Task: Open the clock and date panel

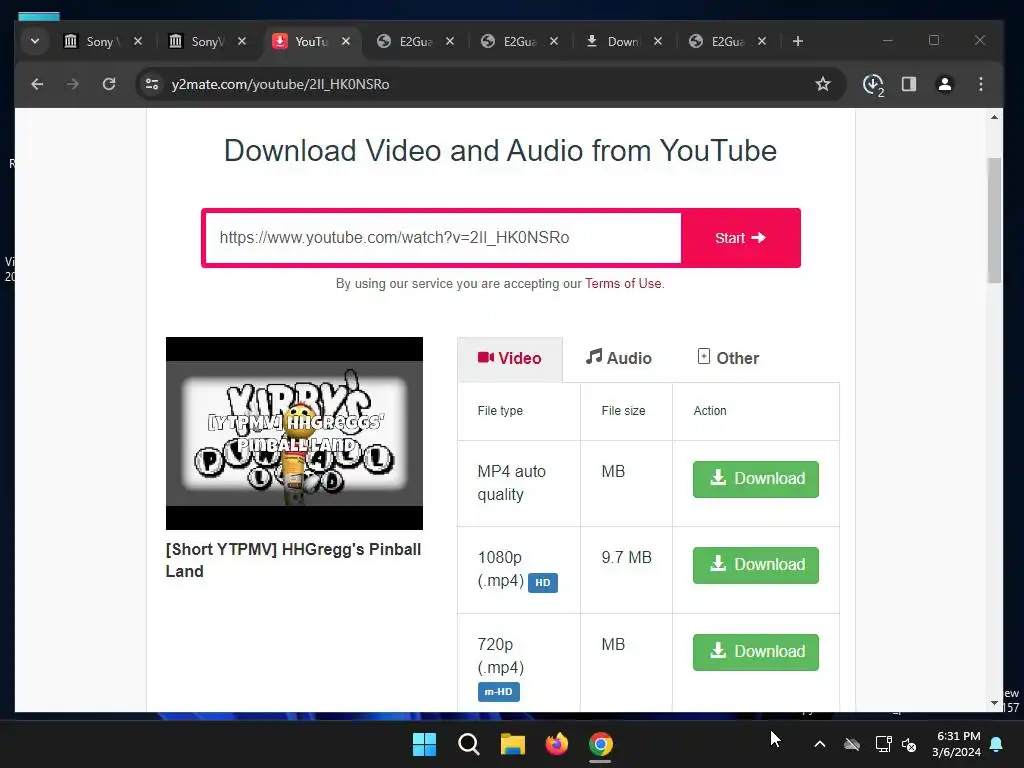Action: click(957, 744)
